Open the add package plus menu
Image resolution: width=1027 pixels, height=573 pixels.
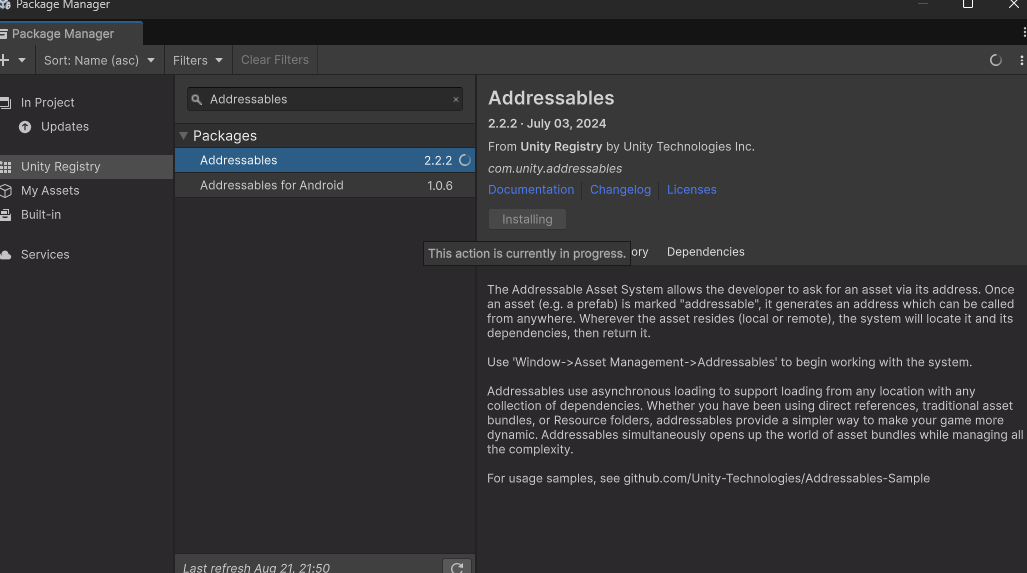4,60
